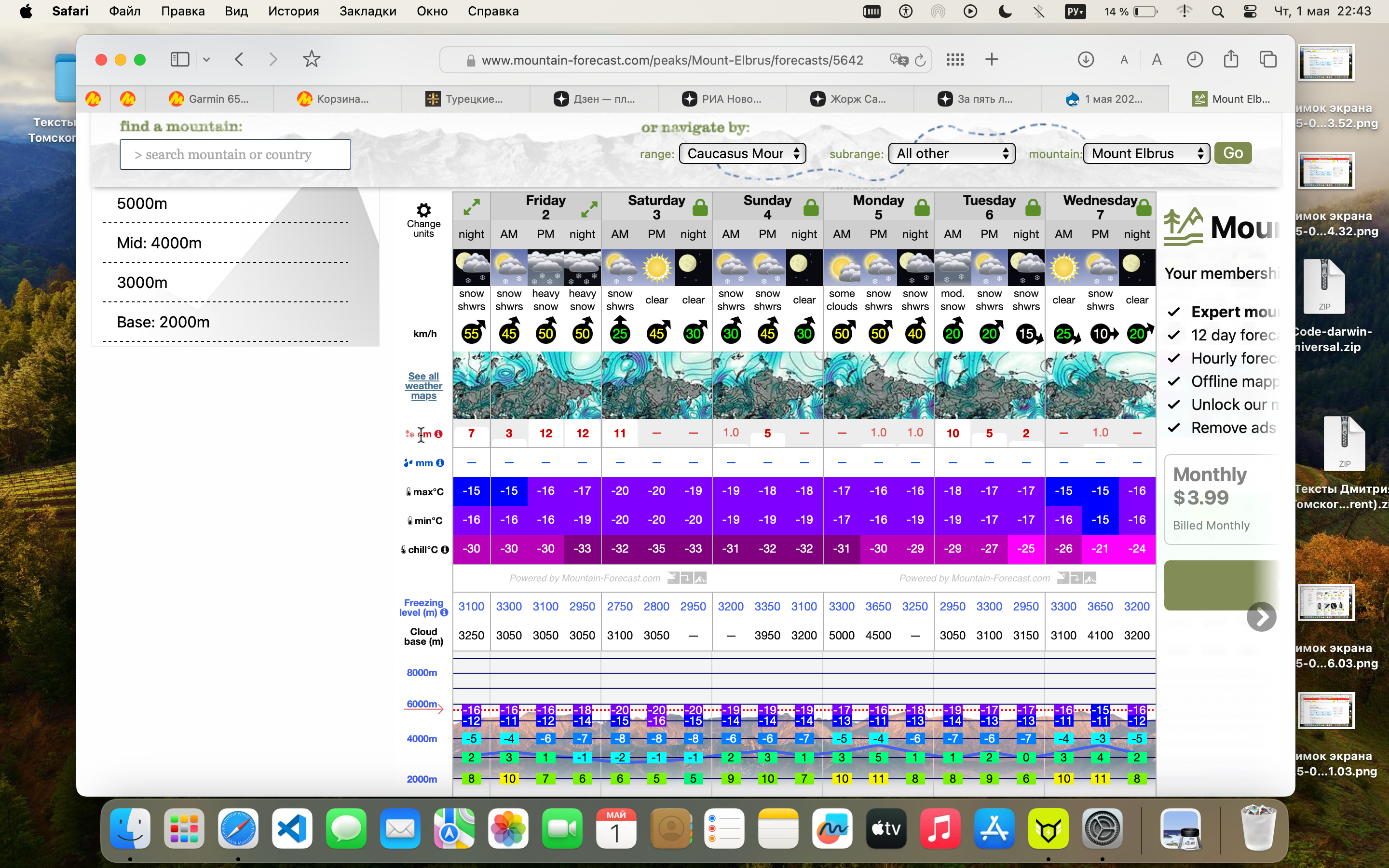This screenshot has height=868, width=1389.
Task: Click the green lock on Tuesday 6
Action: 1033,207
